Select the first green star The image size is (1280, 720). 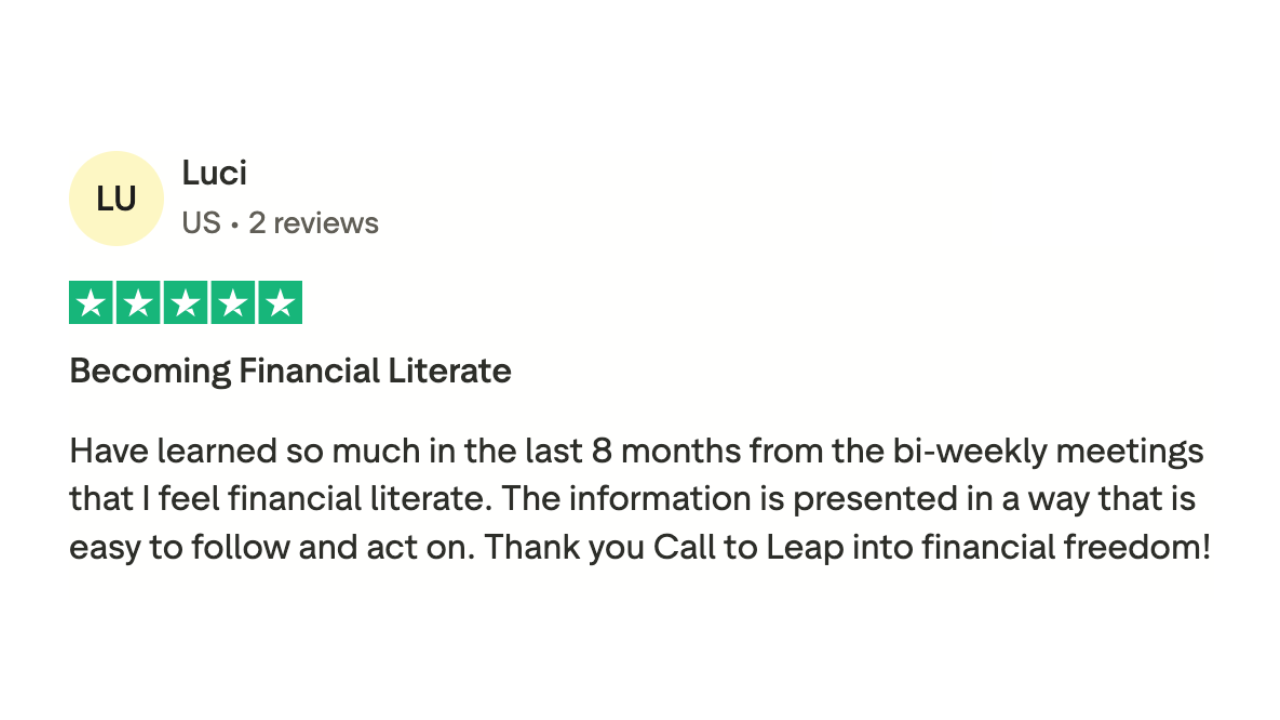coord(91,303)
